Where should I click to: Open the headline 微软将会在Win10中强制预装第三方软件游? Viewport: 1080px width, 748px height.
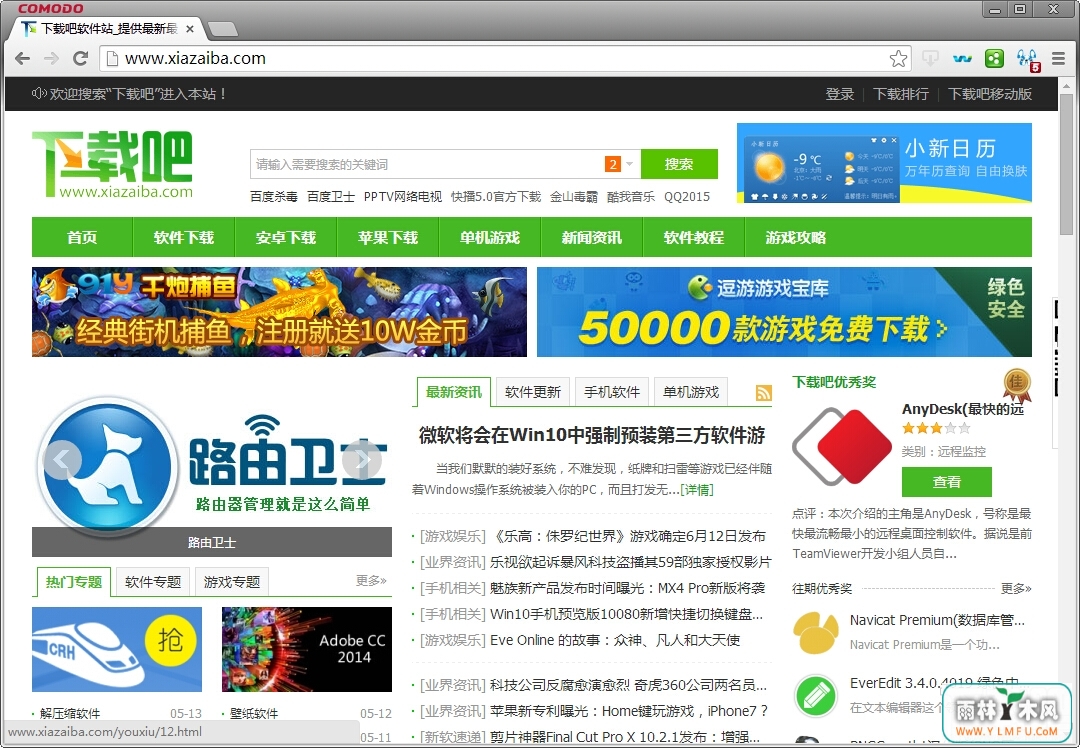pyautogui.click(x=592, y=435)
